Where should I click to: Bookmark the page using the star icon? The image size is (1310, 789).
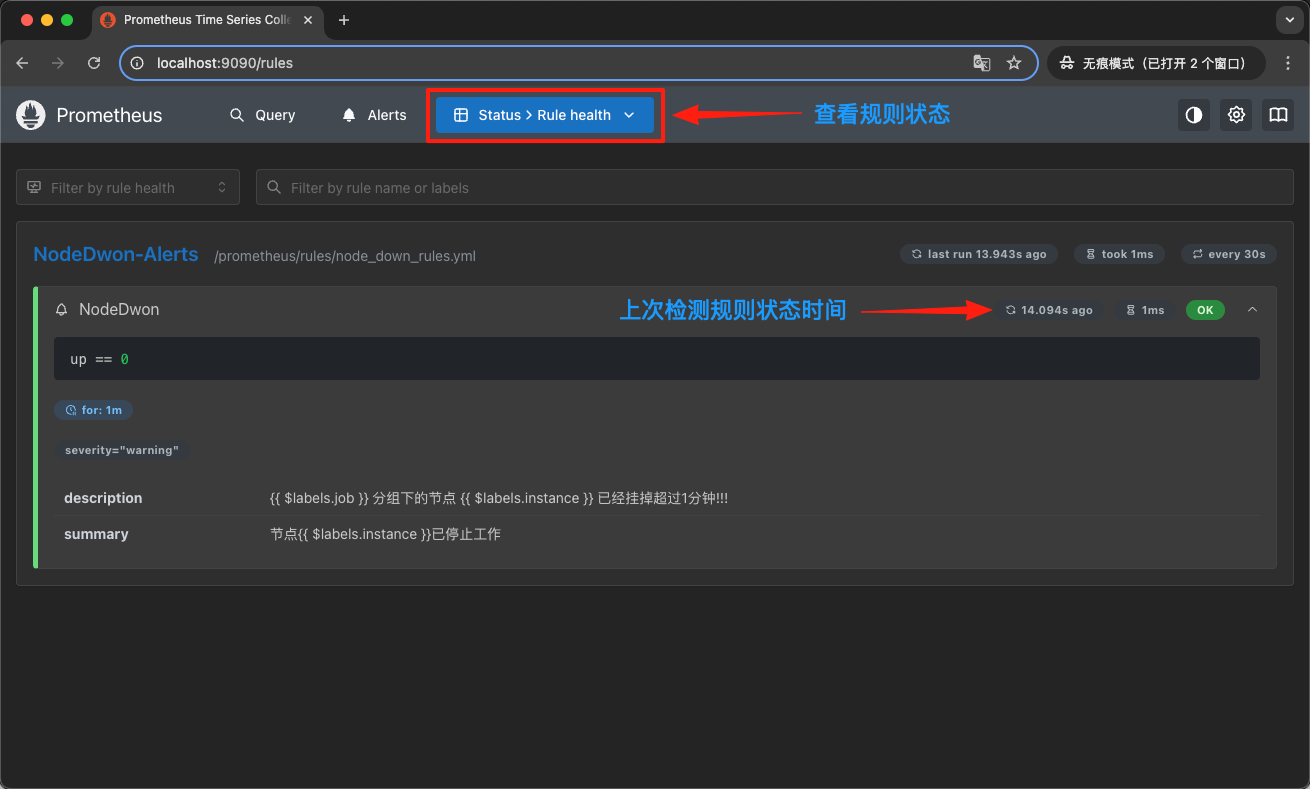click(1014, 62)
